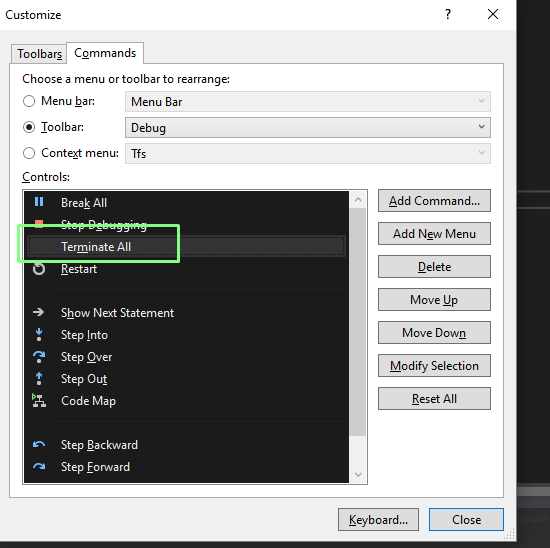Select the Toolbar radio button
This screenshot has width=550, height=548.
click(x=29, y=127)
